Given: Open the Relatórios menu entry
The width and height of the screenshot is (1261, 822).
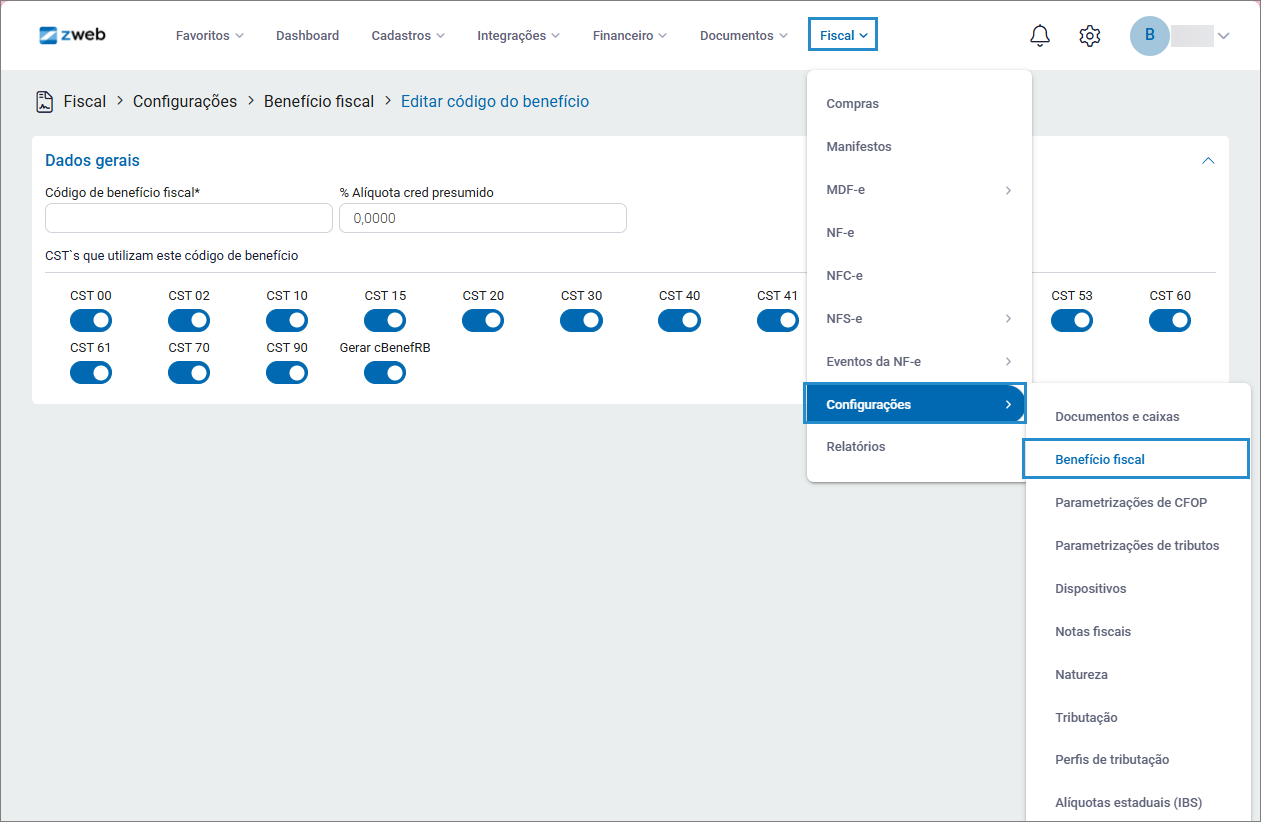Looking at the screenshot, I should click(x=856, y=447).
